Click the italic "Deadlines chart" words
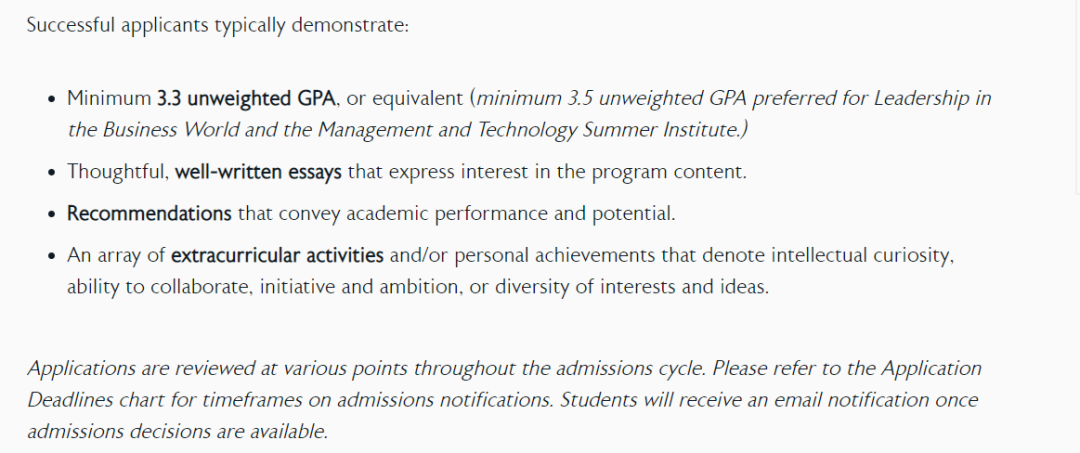 tap(96, 399)
